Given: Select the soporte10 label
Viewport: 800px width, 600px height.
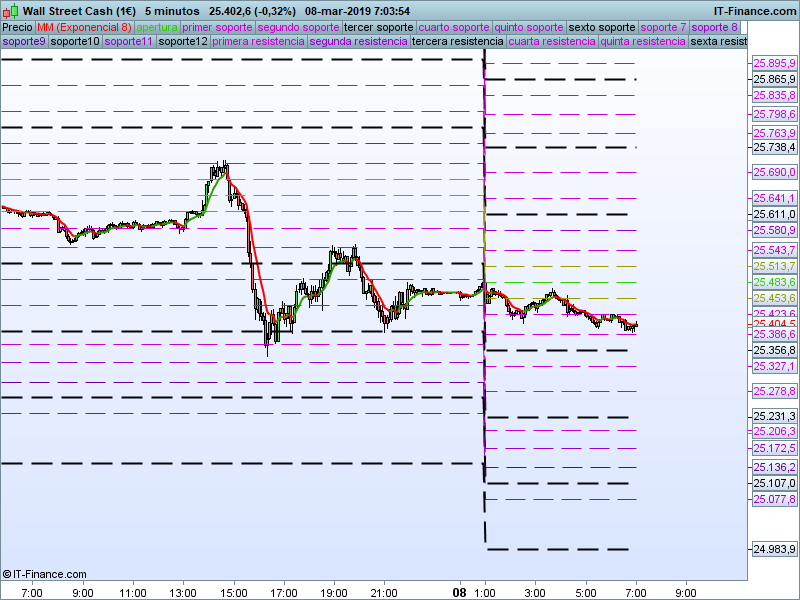Looking at the screenshot, I should (x=75, y=41).
